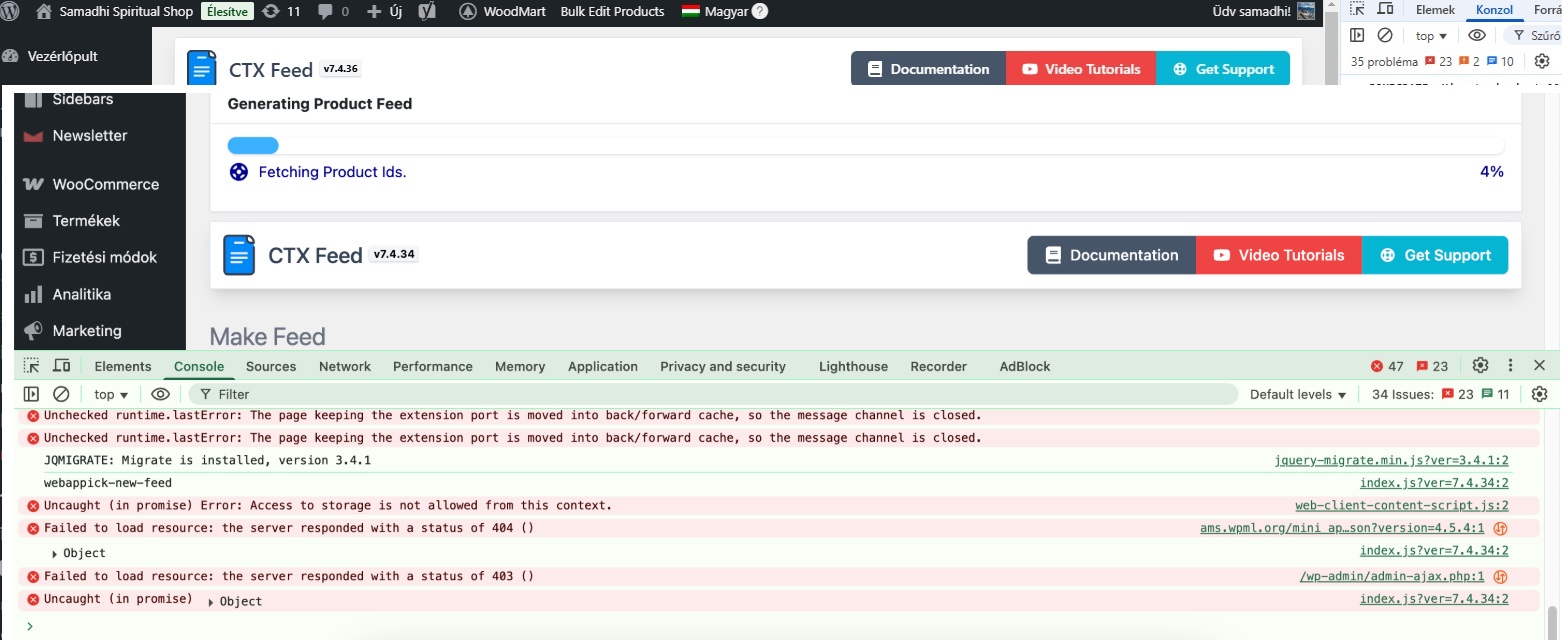Click the spinner icon beside Fetching Product Ids
The width and height of the screenshot is (1562, 640).
click(238, 172)
